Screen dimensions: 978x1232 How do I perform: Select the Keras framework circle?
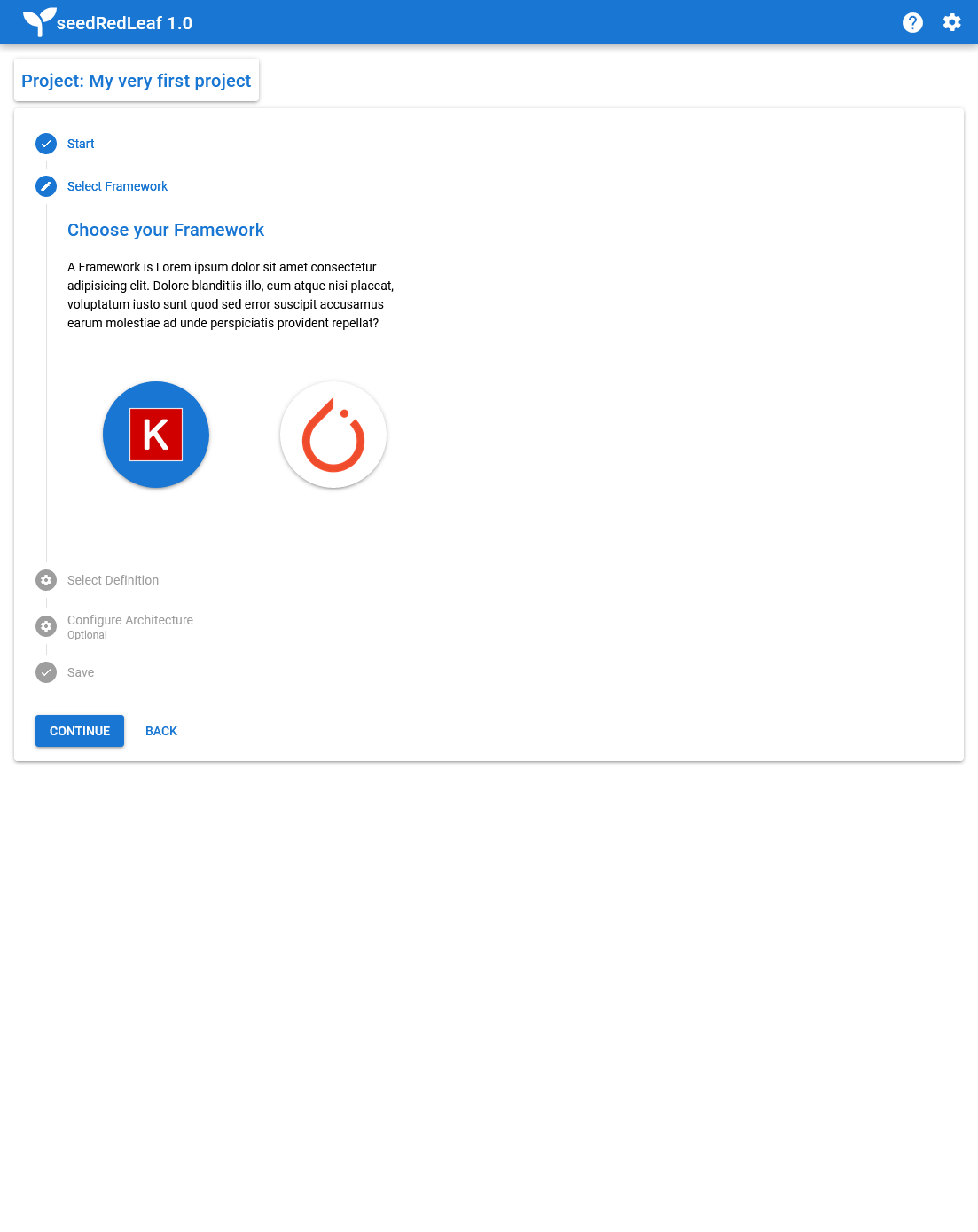(x=156, y=435)
